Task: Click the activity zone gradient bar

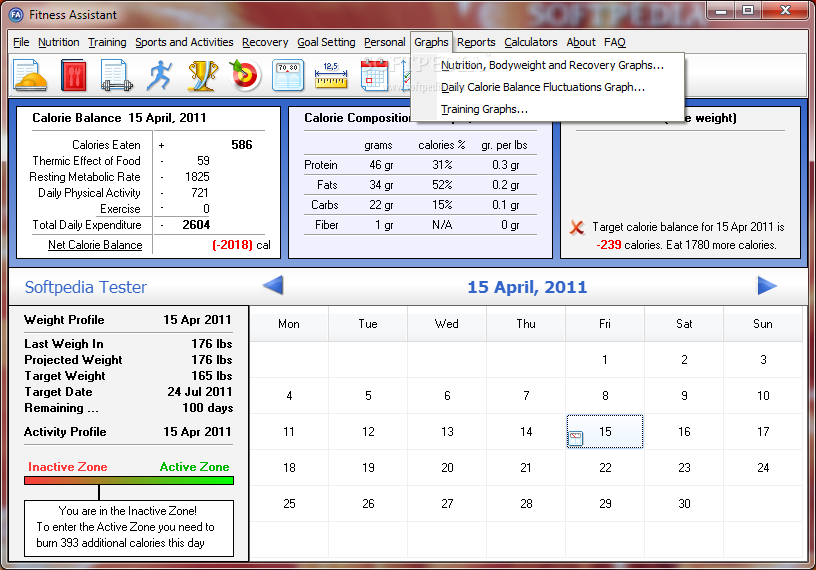Action: pyautogui.click(x=129, y=480)
